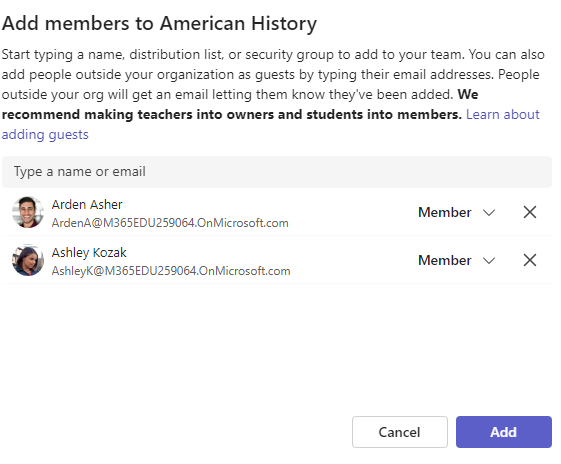Click the AshleyK@M365EDU259064 email address

(x=171, y=271)
